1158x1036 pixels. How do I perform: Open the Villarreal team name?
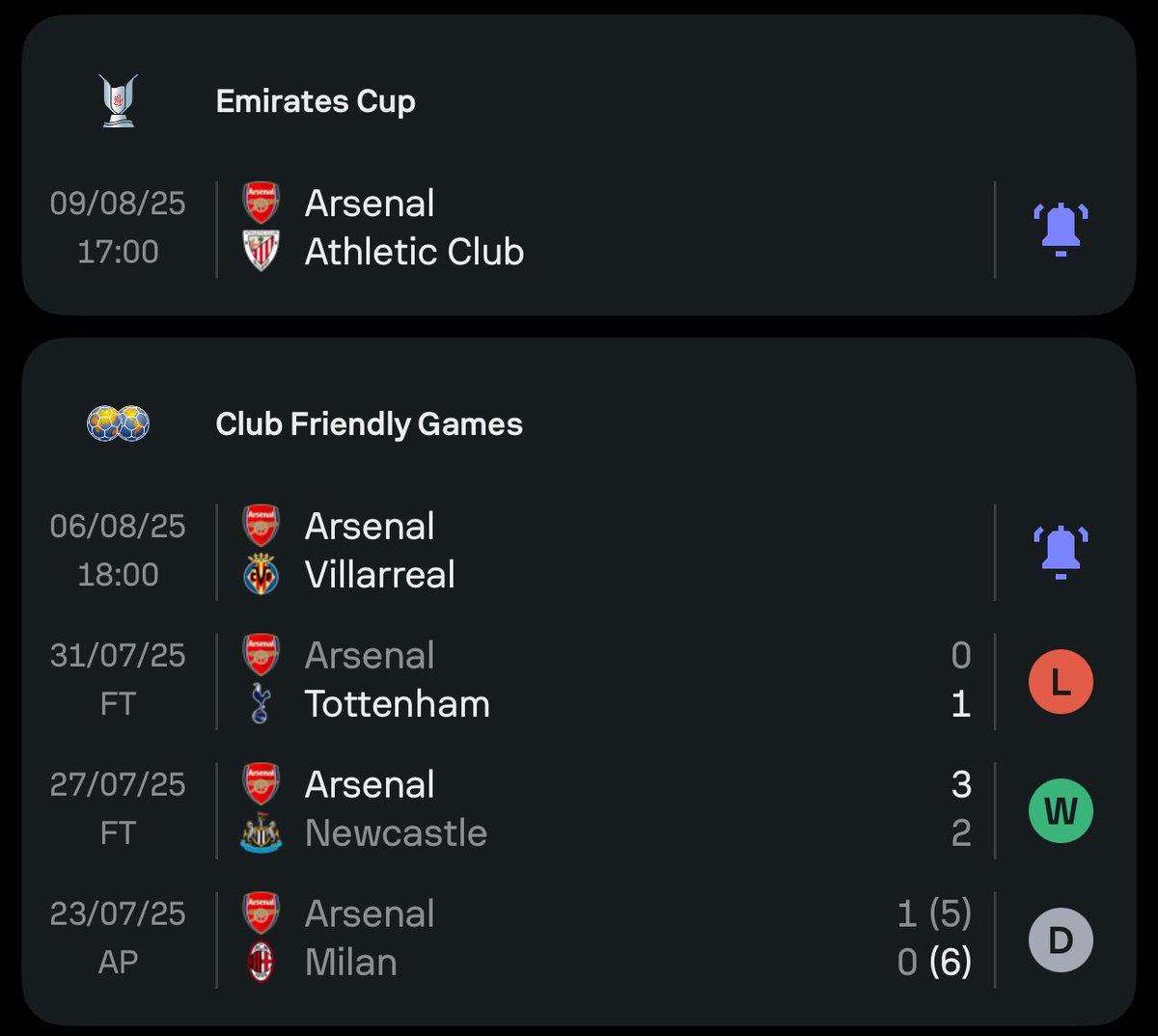[x=380, y=575]
